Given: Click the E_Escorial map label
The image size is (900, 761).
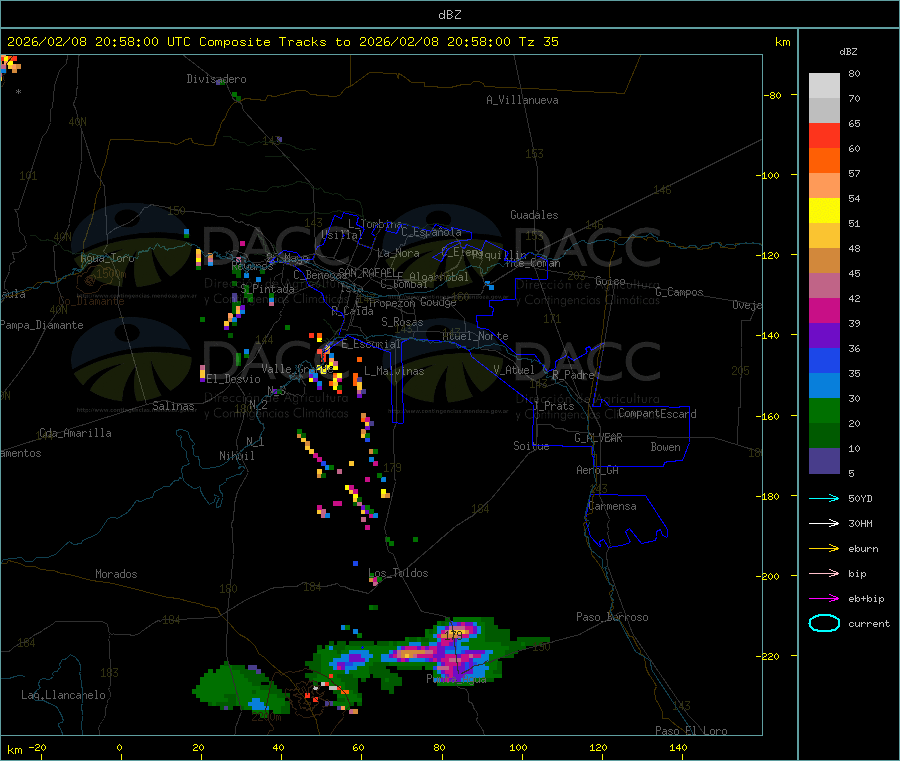Looking at the screenshot, I should click(371, 344).
